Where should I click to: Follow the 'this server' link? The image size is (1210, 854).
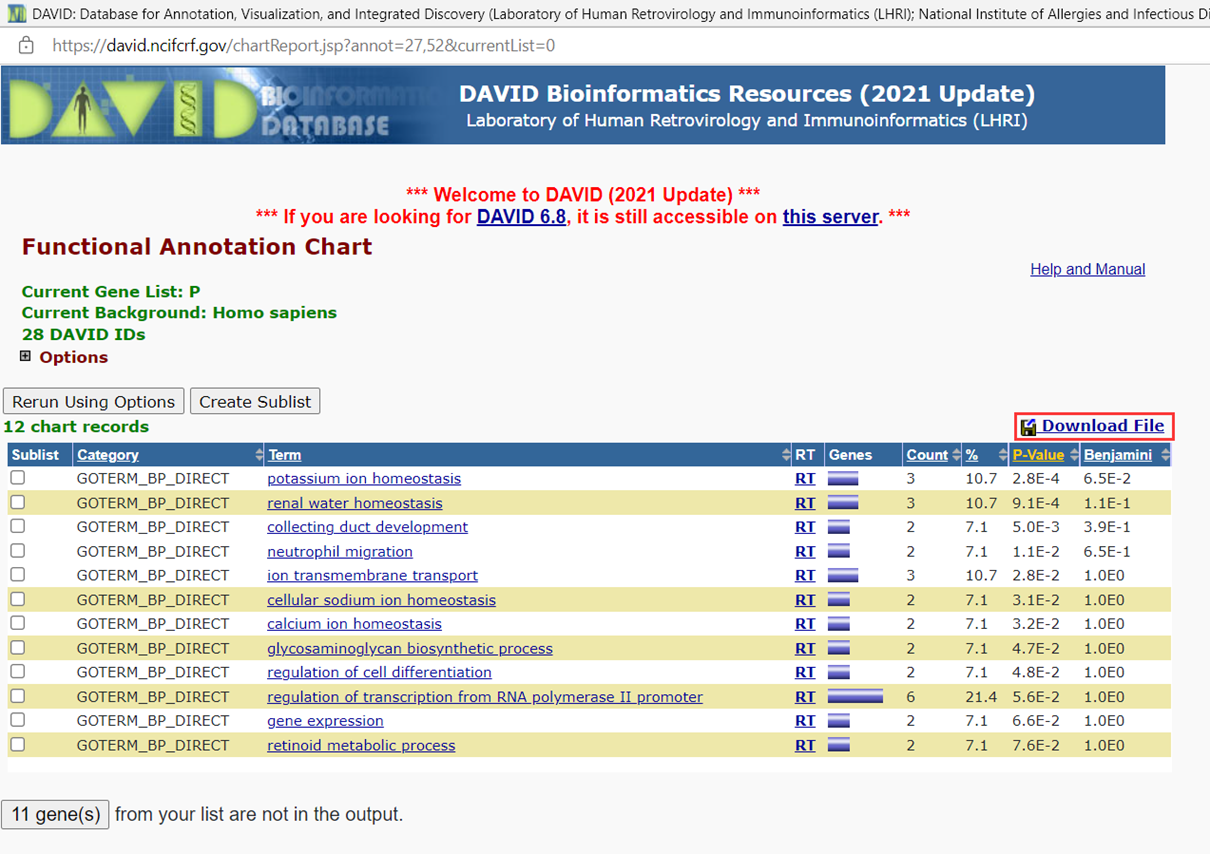click(830, 217)
